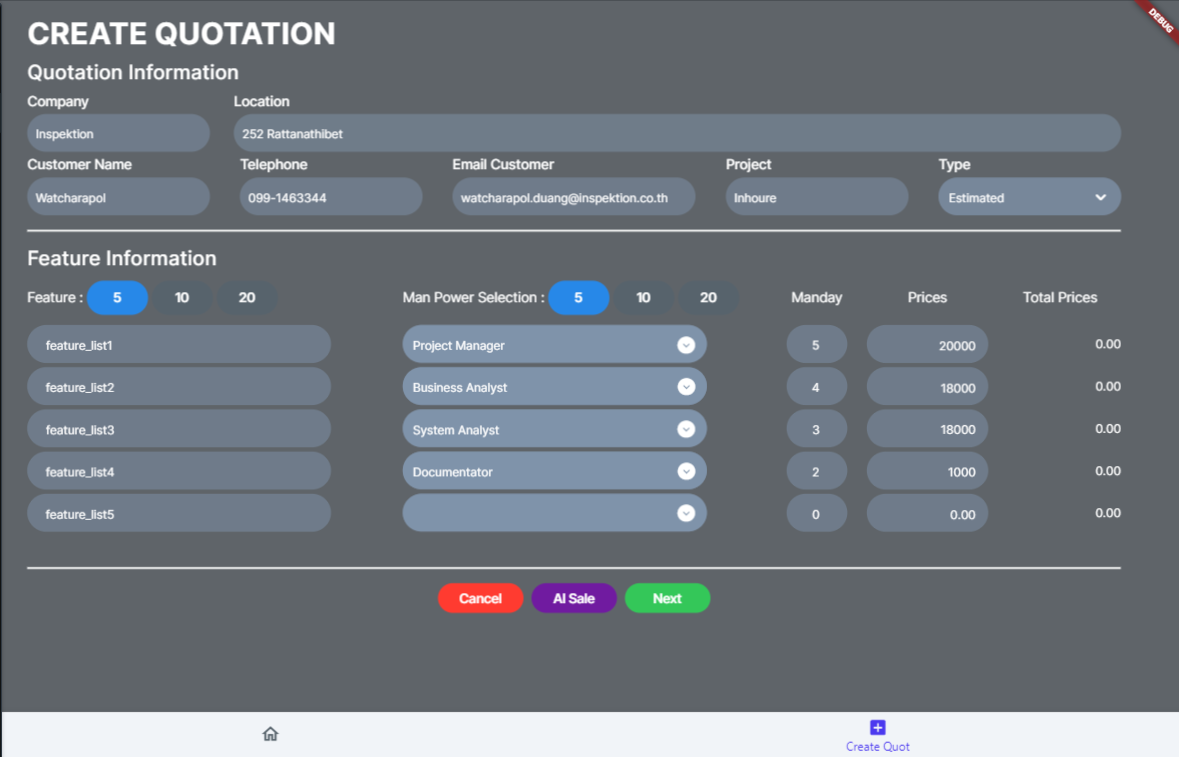This screenshot has width=1179, height=757.
Task: Open the Documentator dropdown chevron icon
Action: (x=686, y=471)
